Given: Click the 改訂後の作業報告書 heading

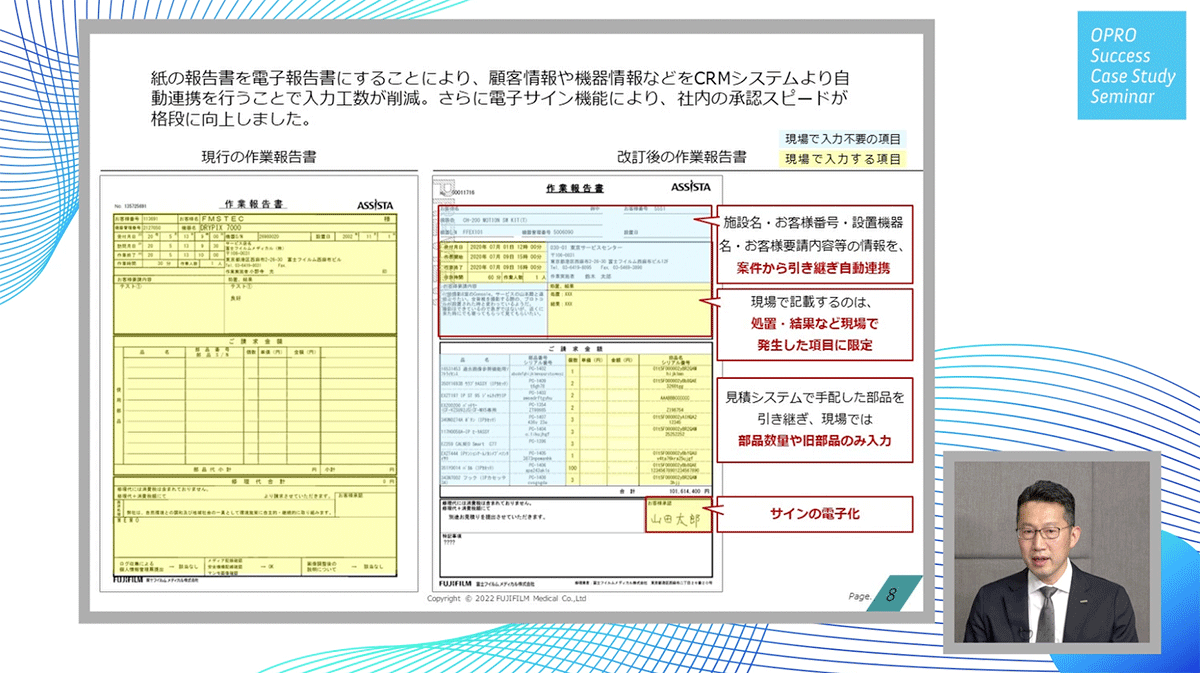Looking at the screenshot, I should click(683, 157).
